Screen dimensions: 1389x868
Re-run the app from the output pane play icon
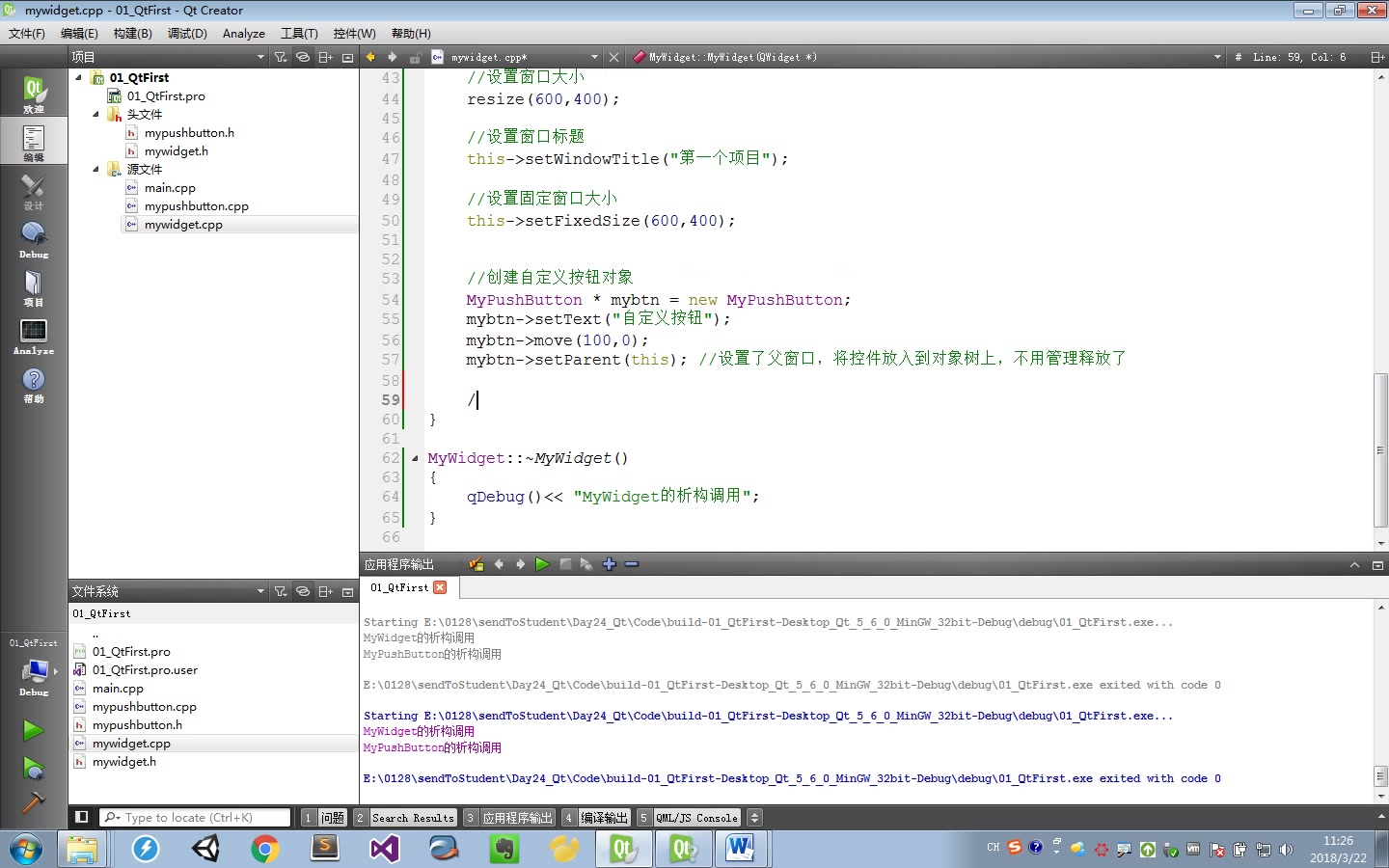tap(542, 564)
